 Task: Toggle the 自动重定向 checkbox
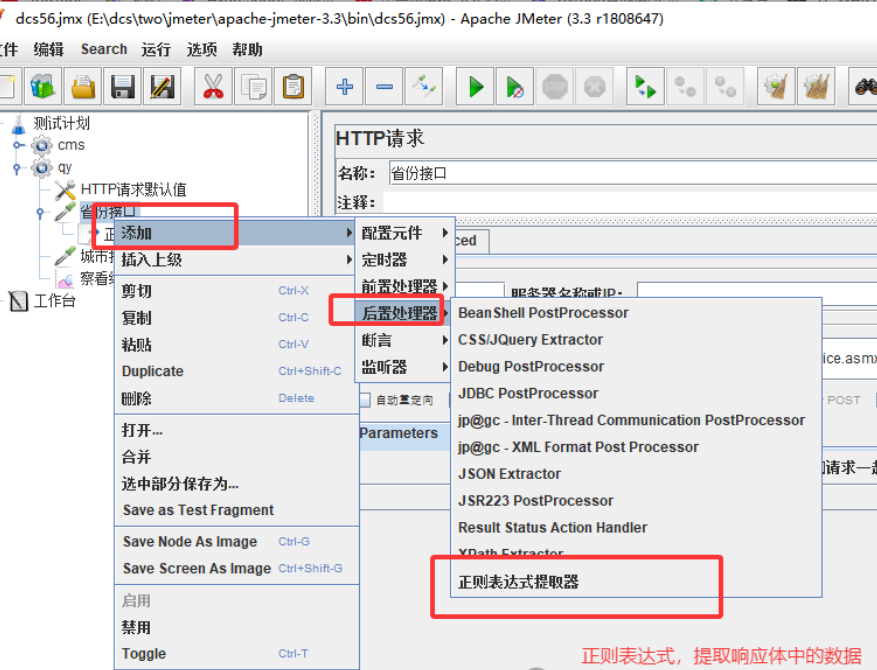[x=365, y=400]
